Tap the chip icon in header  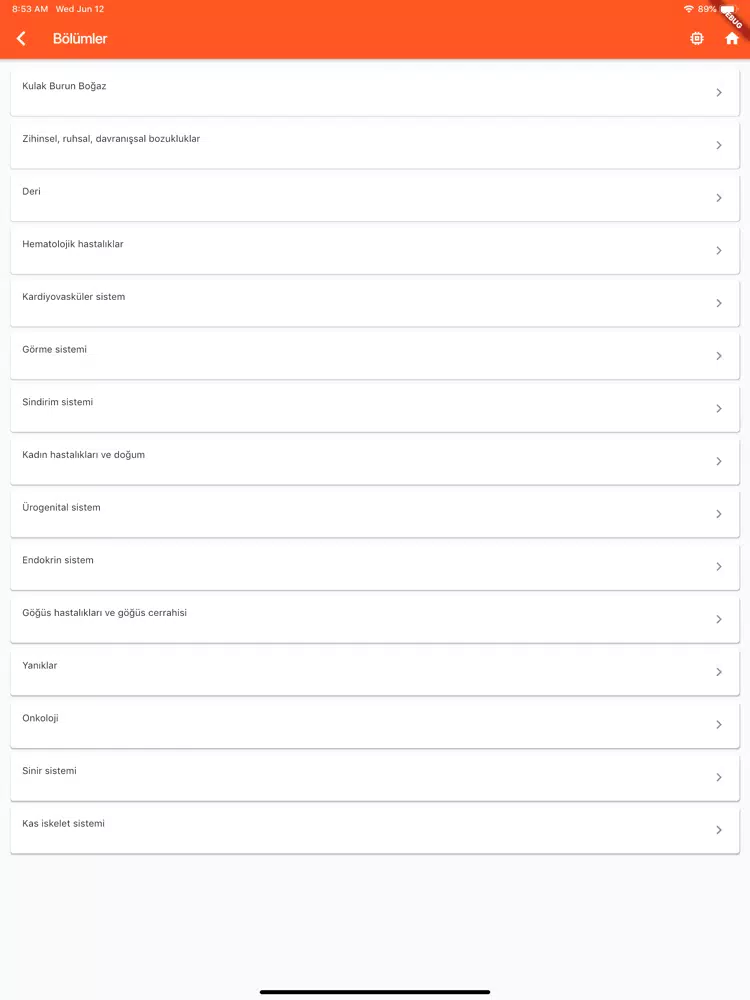[x=696, y=38]
